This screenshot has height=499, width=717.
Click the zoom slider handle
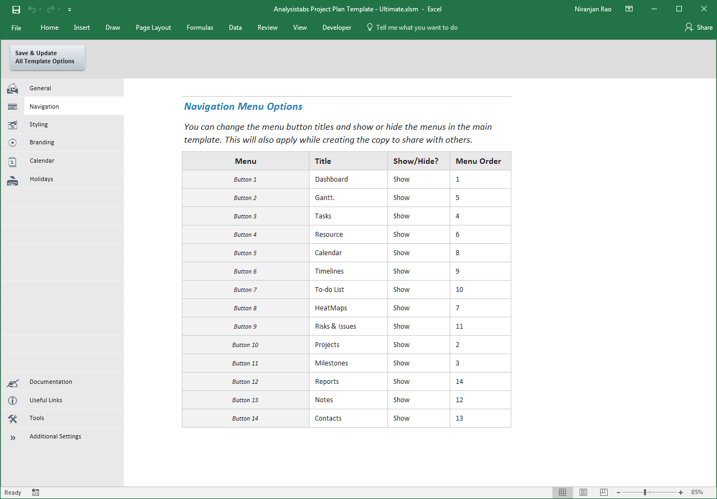click(x=645, y=492)
